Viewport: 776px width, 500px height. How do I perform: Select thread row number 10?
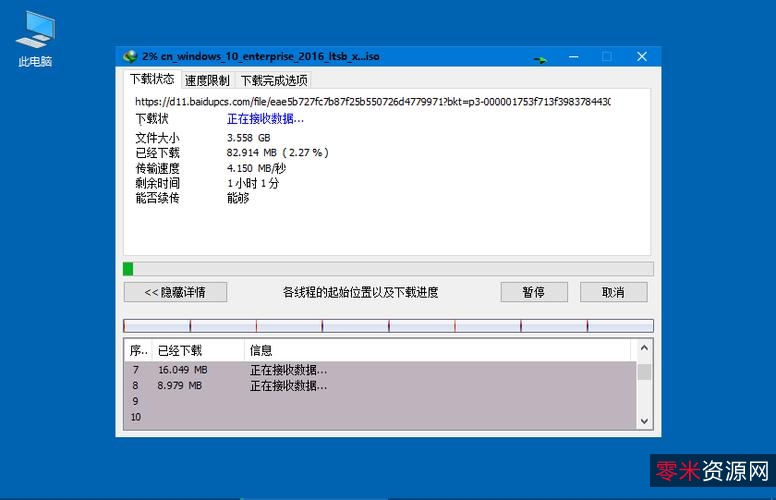pyautogui.click(x=380, y=417)
